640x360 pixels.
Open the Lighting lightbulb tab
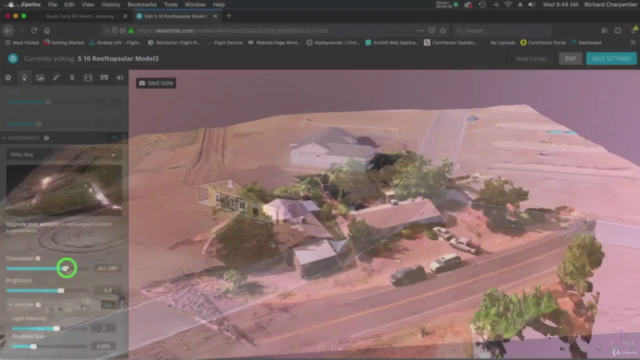24,78
